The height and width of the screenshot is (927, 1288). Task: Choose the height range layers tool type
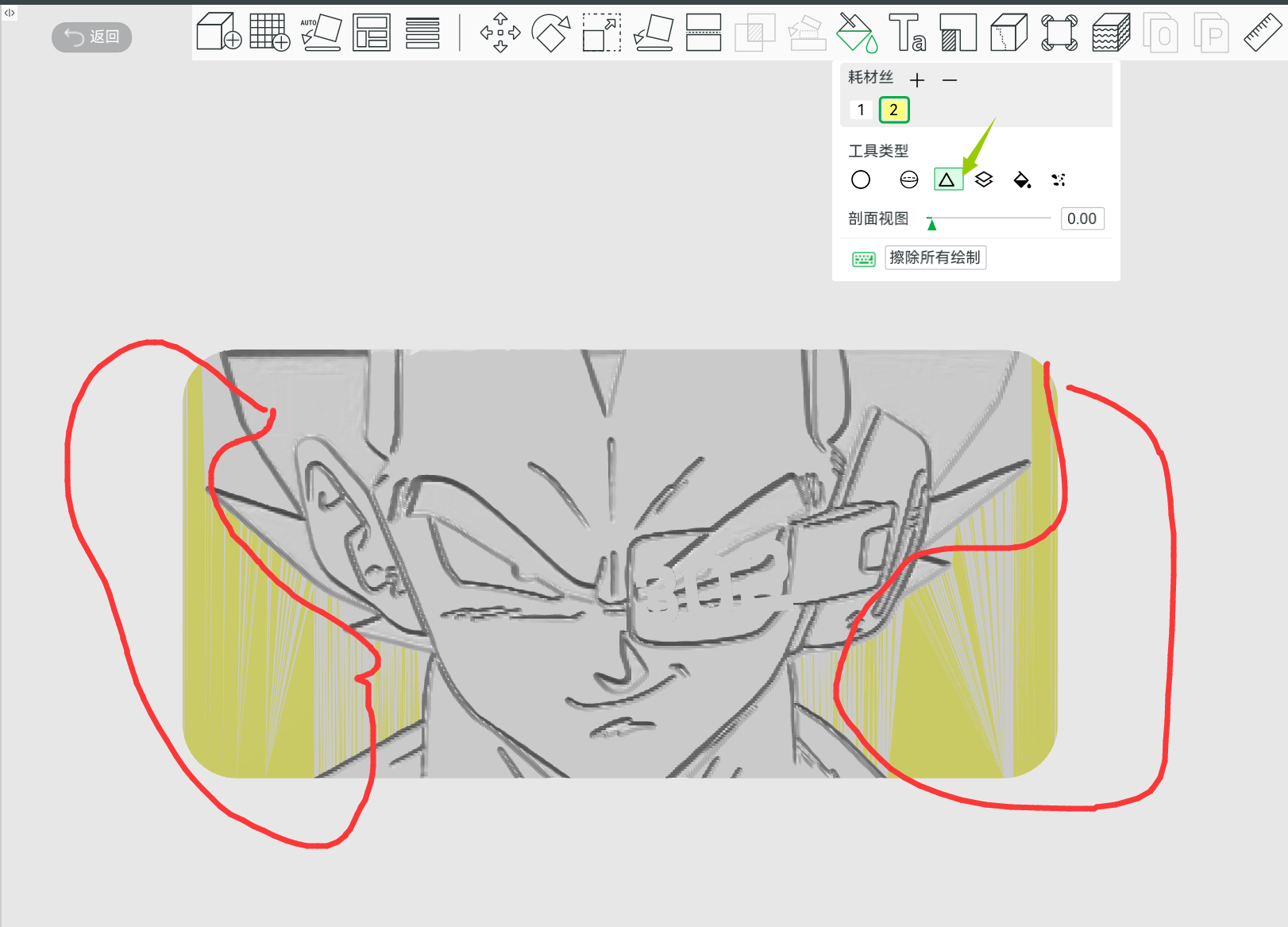(x=984, y=180)
